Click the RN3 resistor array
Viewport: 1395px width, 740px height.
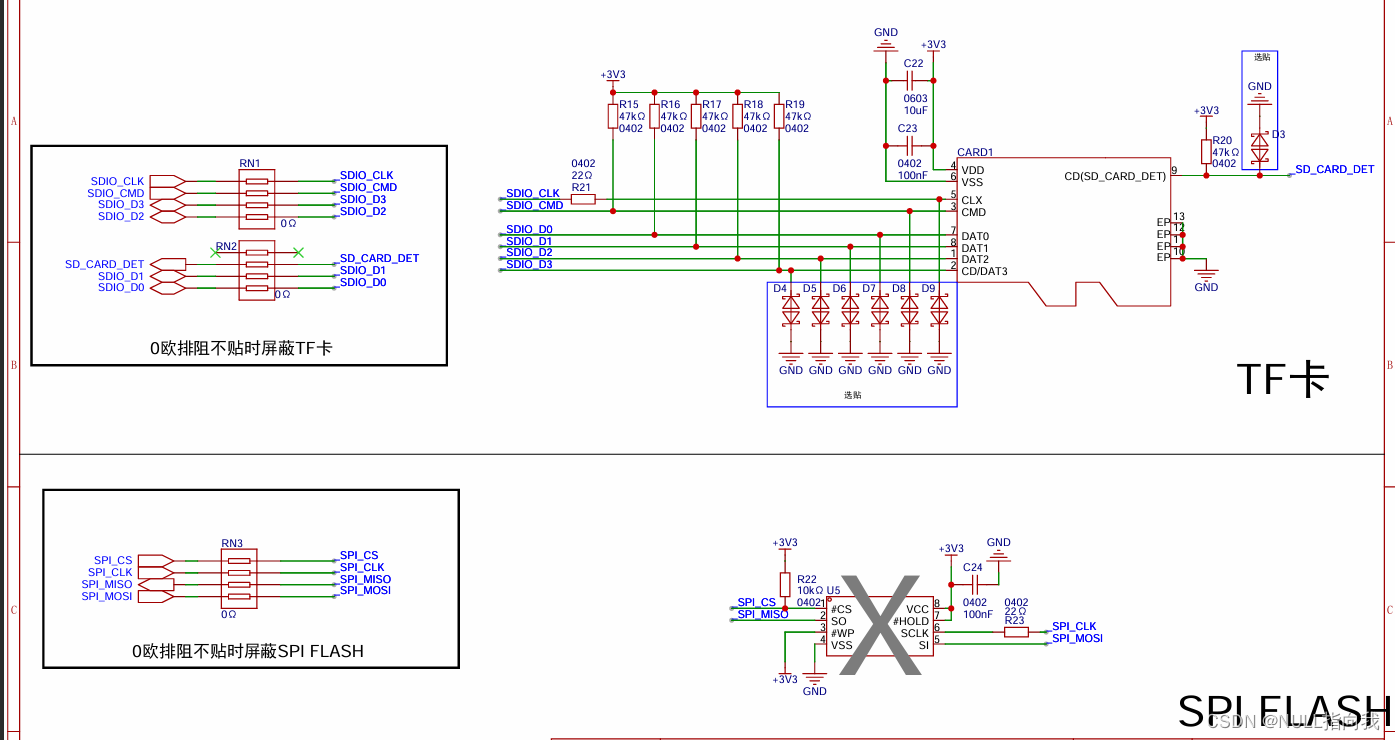pyautogui.click(x=239, y=578)
